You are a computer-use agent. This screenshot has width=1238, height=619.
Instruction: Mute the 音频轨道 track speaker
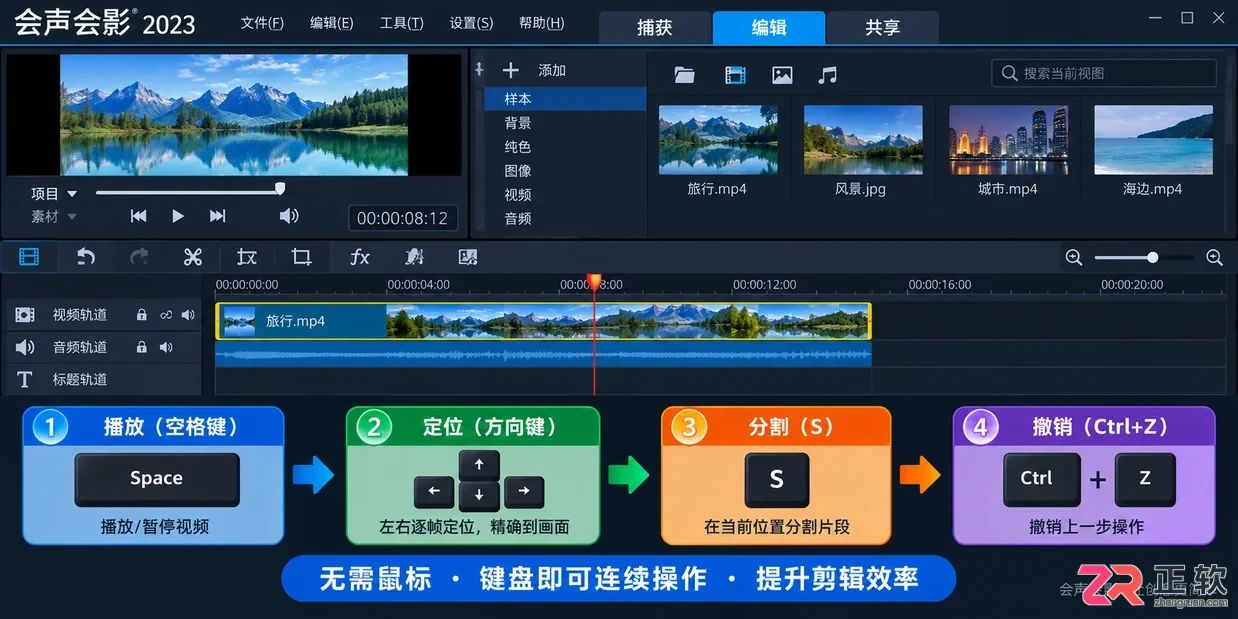click(166, 347)
